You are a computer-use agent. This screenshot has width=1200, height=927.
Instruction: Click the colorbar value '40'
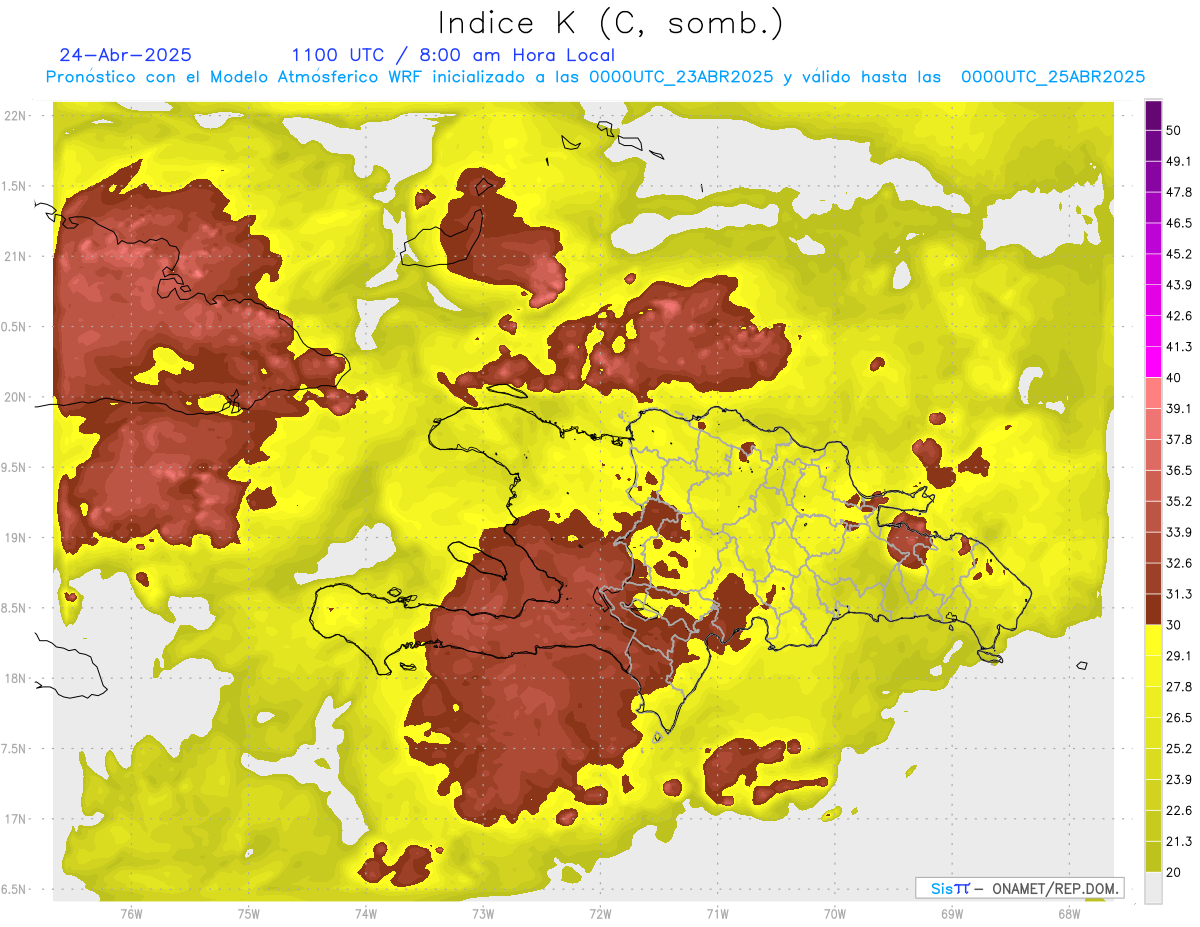point(1174,378)
